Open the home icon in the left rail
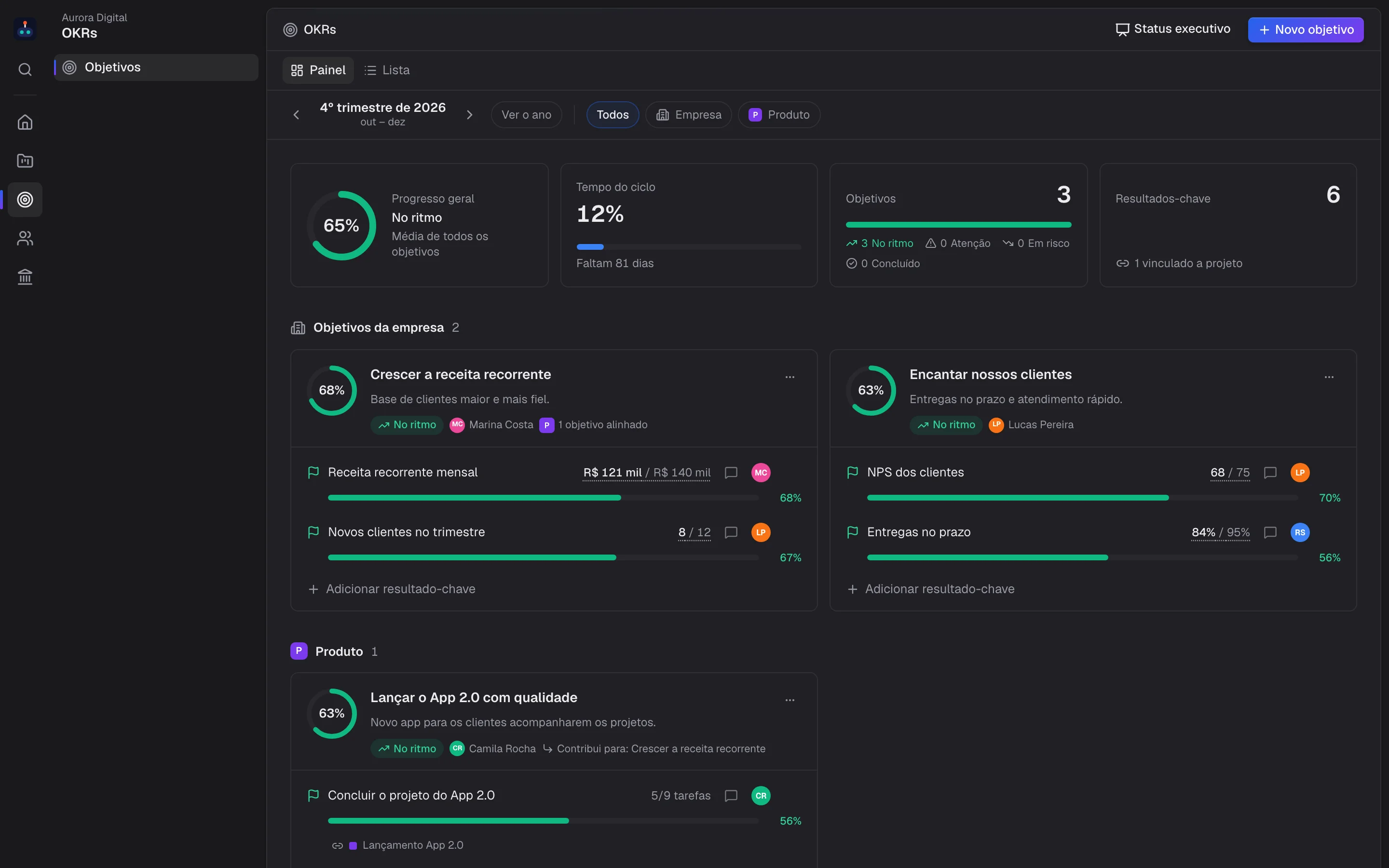 (x=25, y=122)
